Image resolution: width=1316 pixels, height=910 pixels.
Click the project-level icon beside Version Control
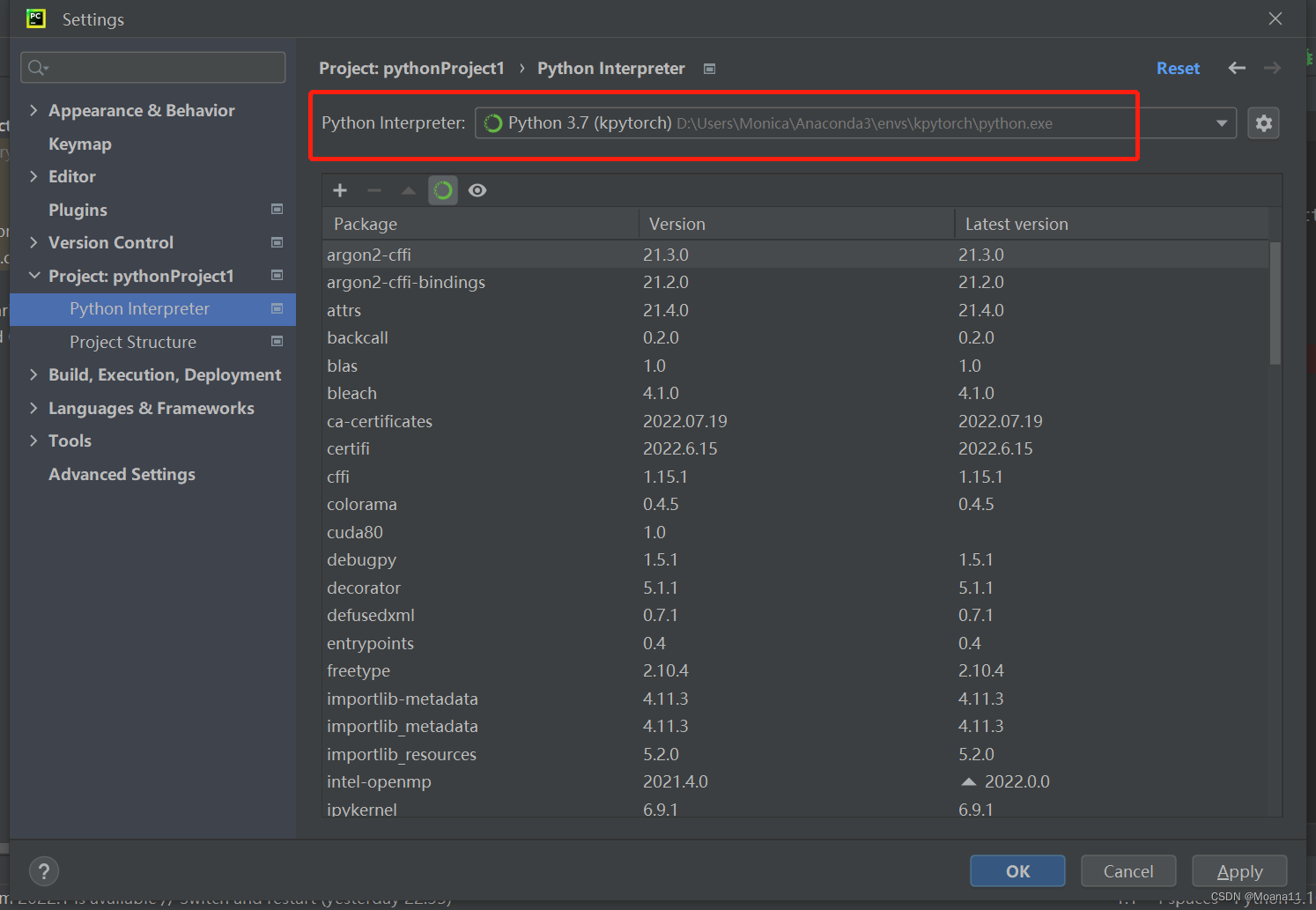(277, 242)
